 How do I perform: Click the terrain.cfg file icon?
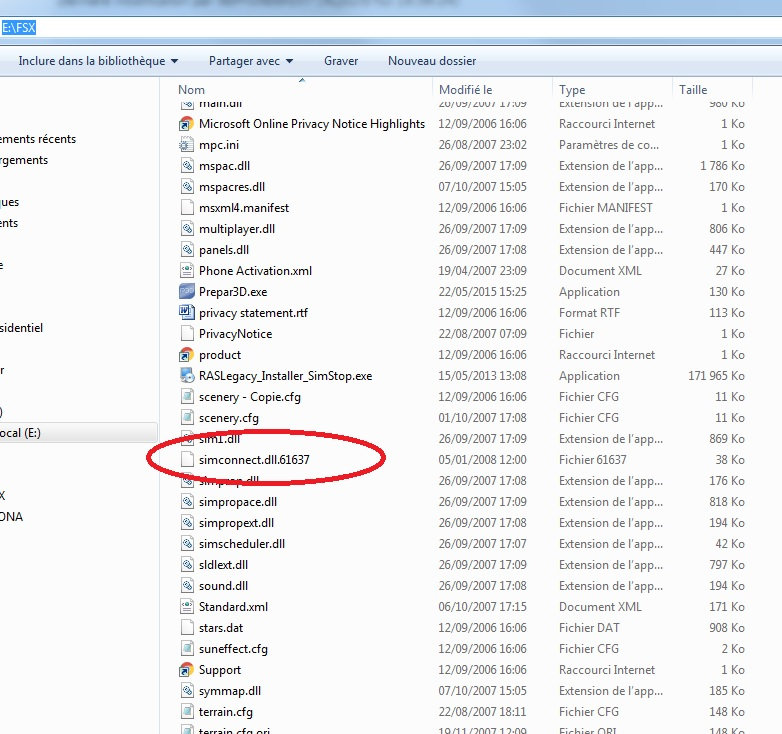[187, 712]
